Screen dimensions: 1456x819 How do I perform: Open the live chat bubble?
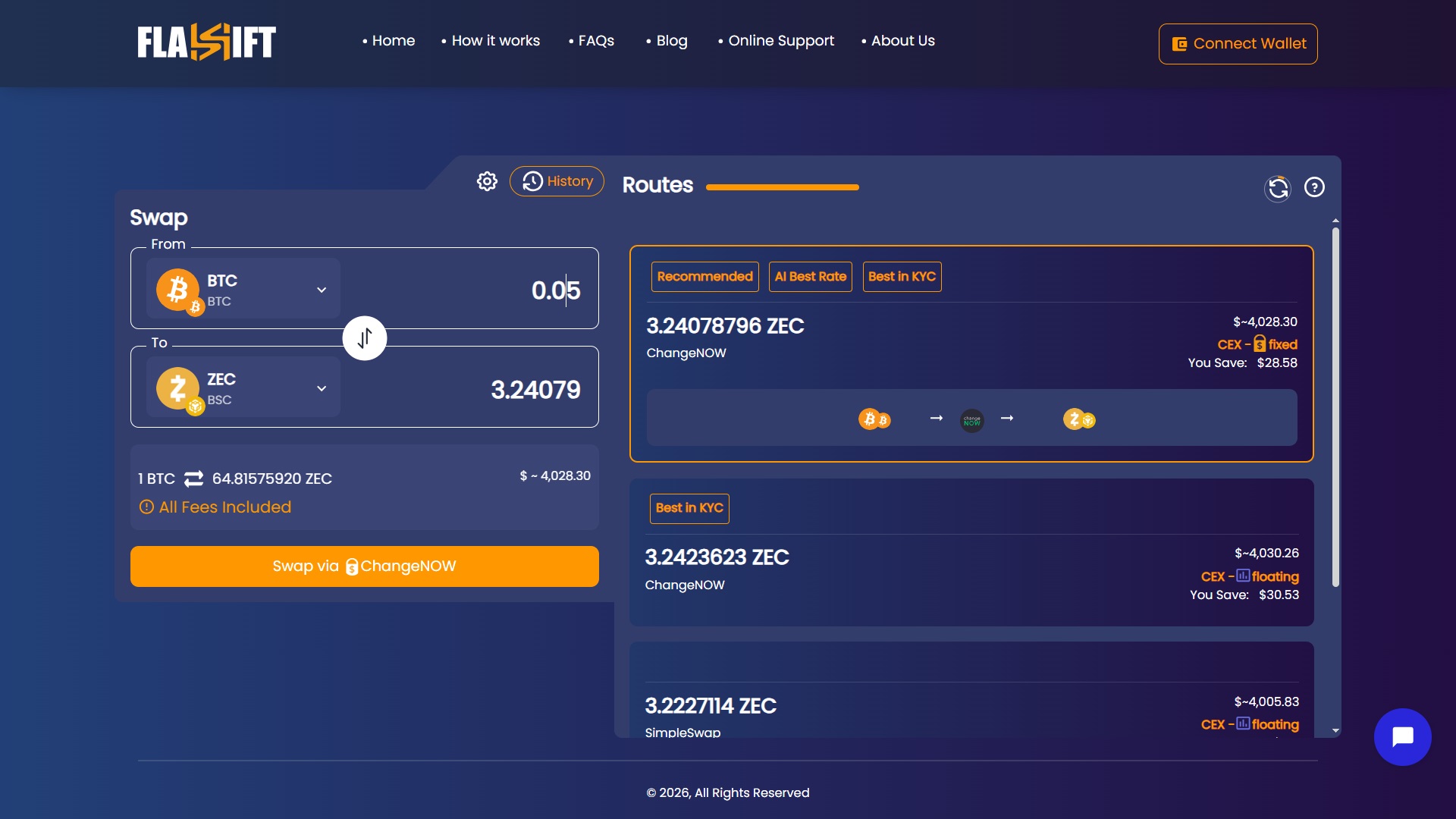[x=1402, y=737]
